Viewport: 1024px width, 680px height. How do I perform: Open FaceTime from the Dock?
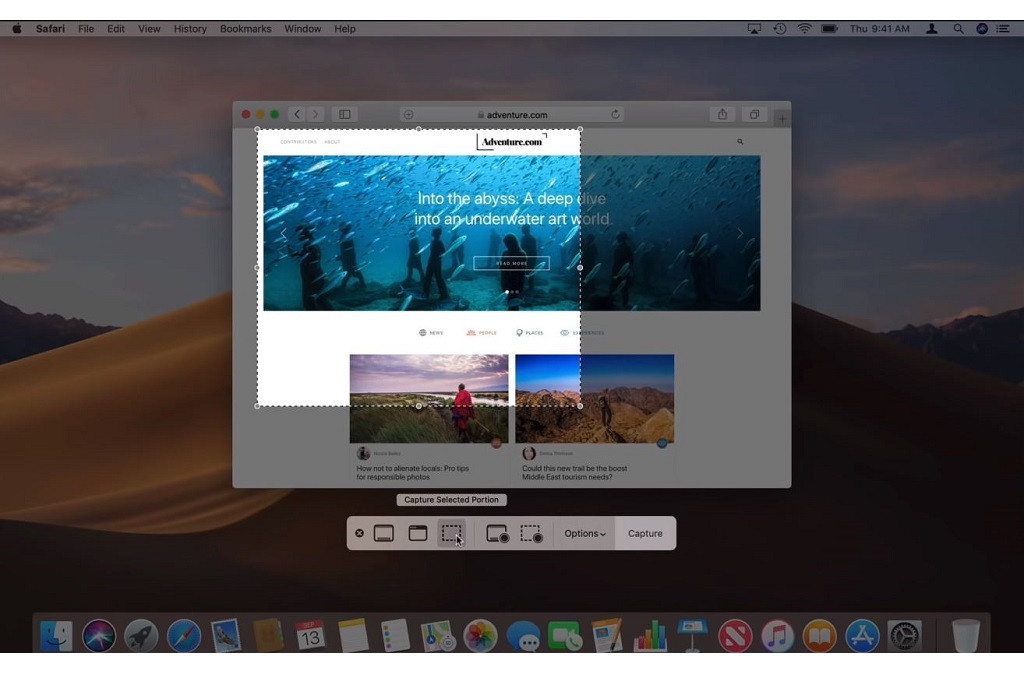[566, 635]
